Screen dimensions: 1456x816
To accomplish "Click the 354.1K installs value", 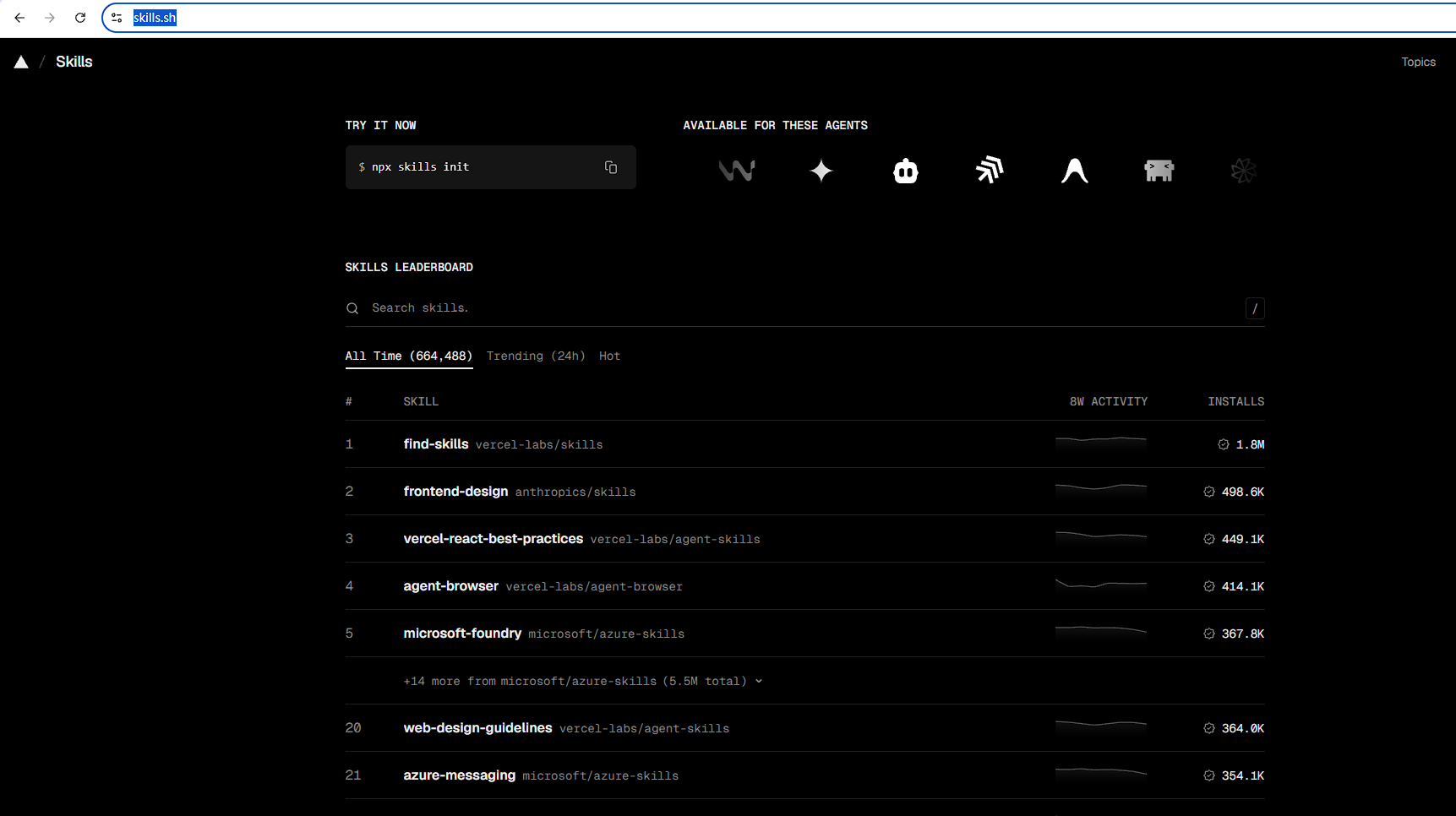I will point(1243,775).
